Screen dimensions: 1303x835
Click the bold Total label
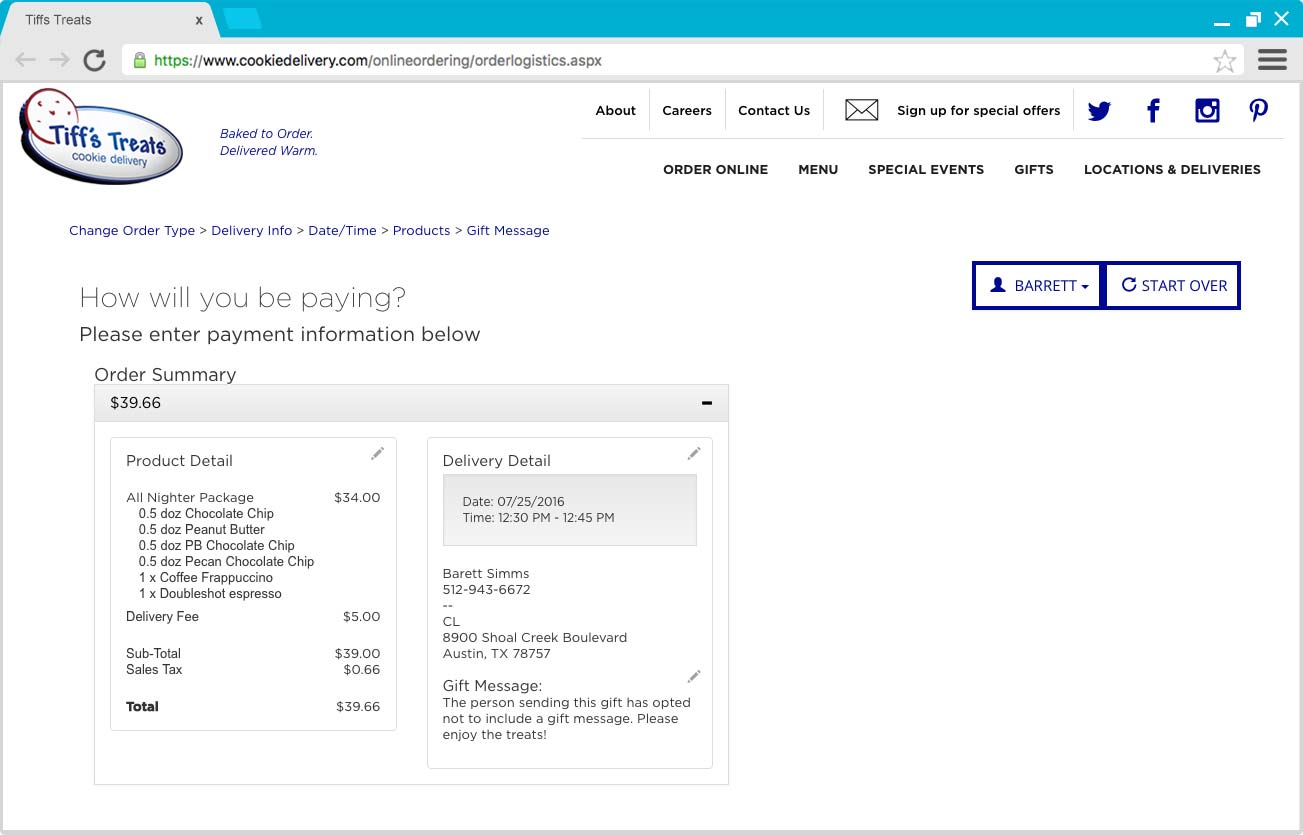pyautogui.click(x=142, y=707)
